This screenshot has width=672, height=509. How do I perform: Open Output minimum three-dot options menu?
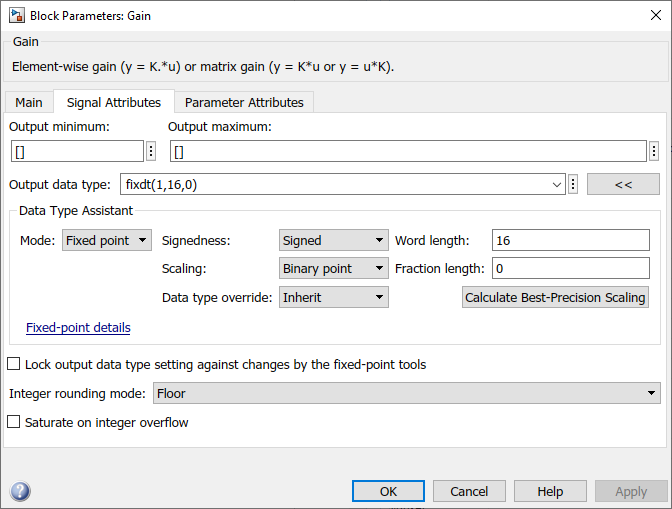click(151, 151)
